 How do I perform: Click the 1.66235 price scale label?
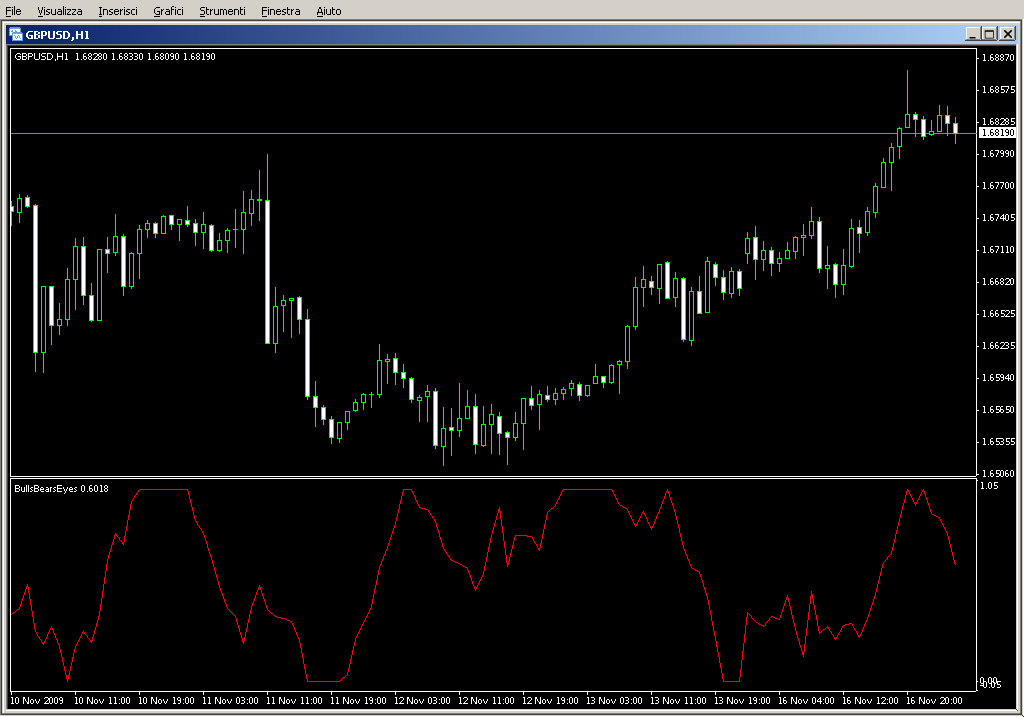coord(999,345)
